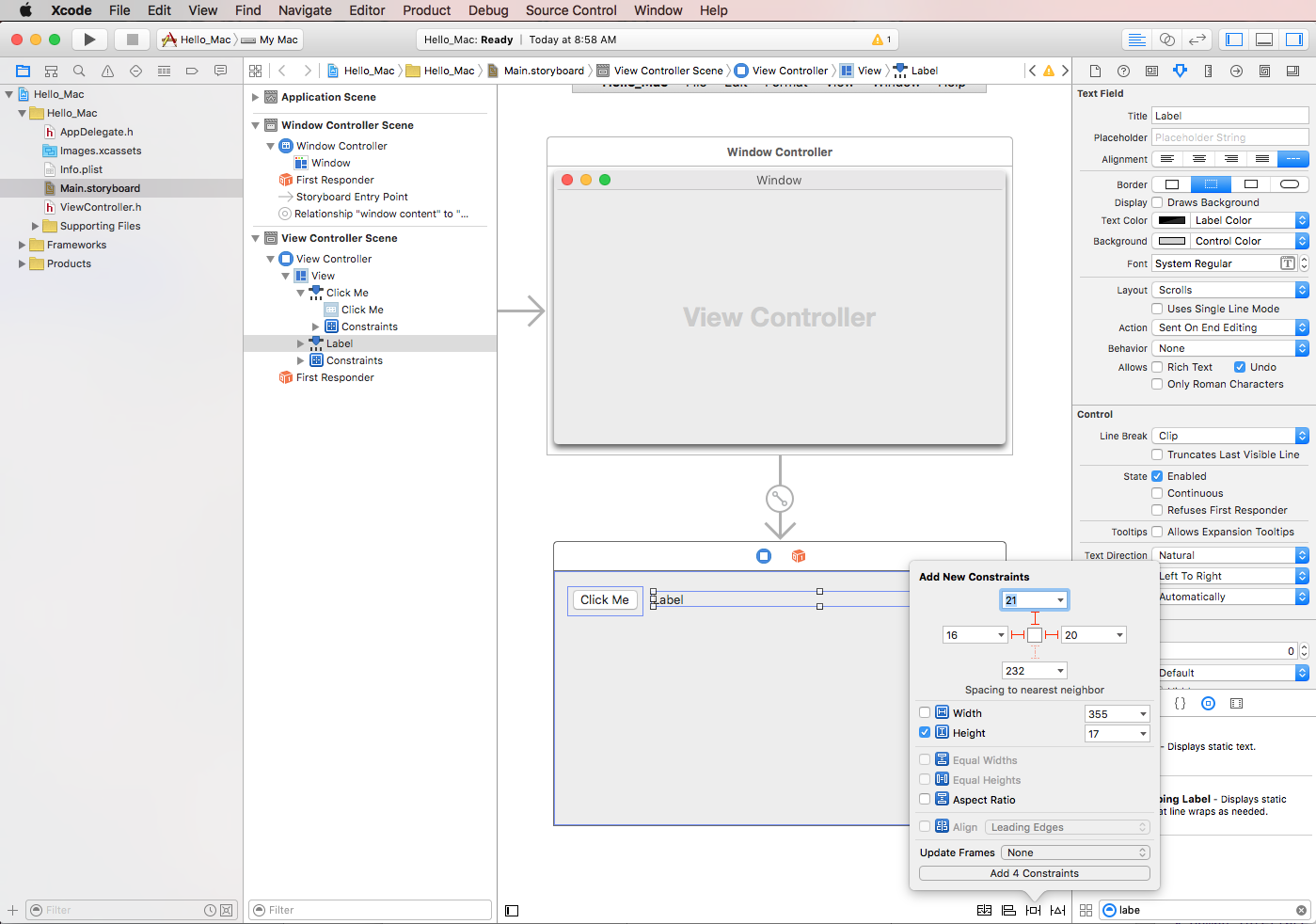Image resolution: width=1316 pixels, height=924 pixels.
Task: Switch to the Connections inspector arrow icon
Action: [x=1236, y=71]
